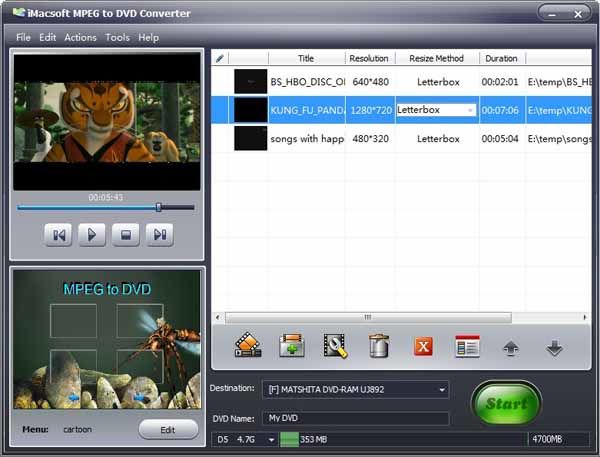The height and width of the screenshot is (457, 600).
Task: Expand the Destination drive dropdown
Action: click(442, 390)
